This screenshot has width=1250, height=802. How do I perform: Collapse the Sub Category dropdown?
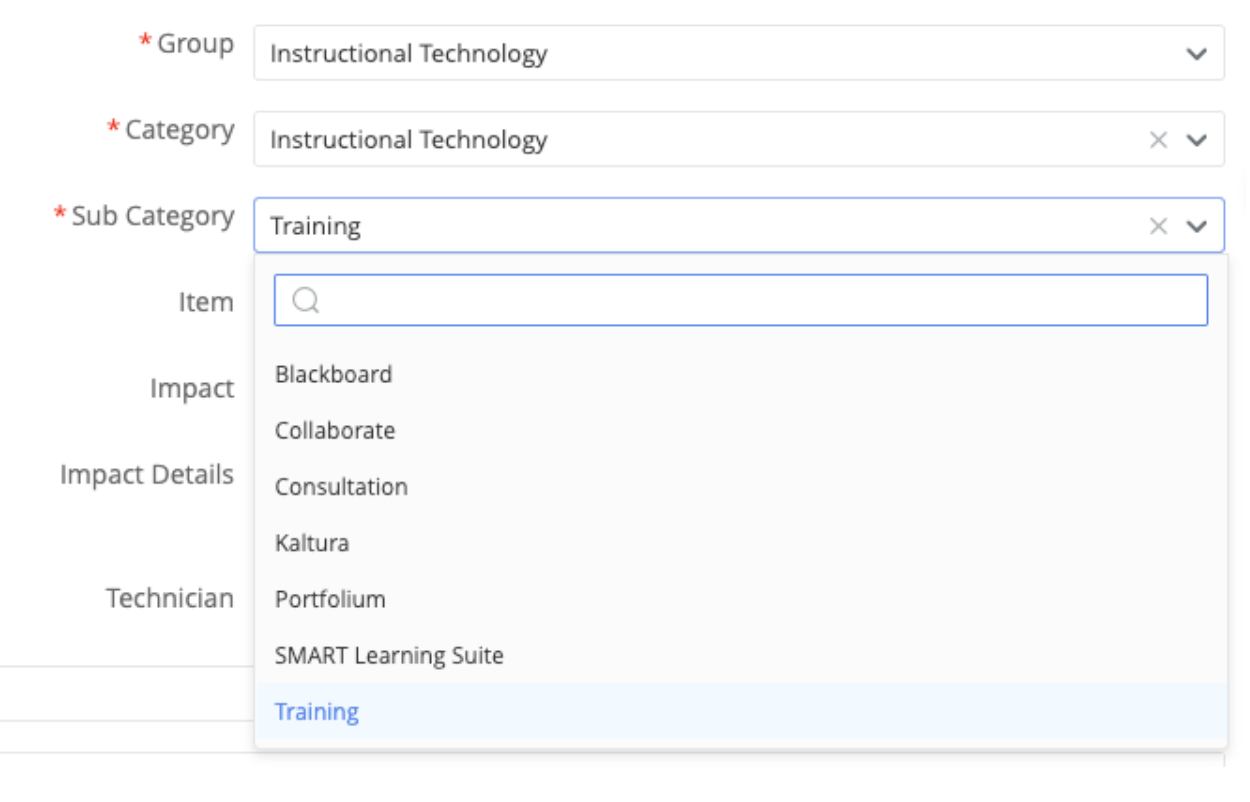[x=1194, y=227]
